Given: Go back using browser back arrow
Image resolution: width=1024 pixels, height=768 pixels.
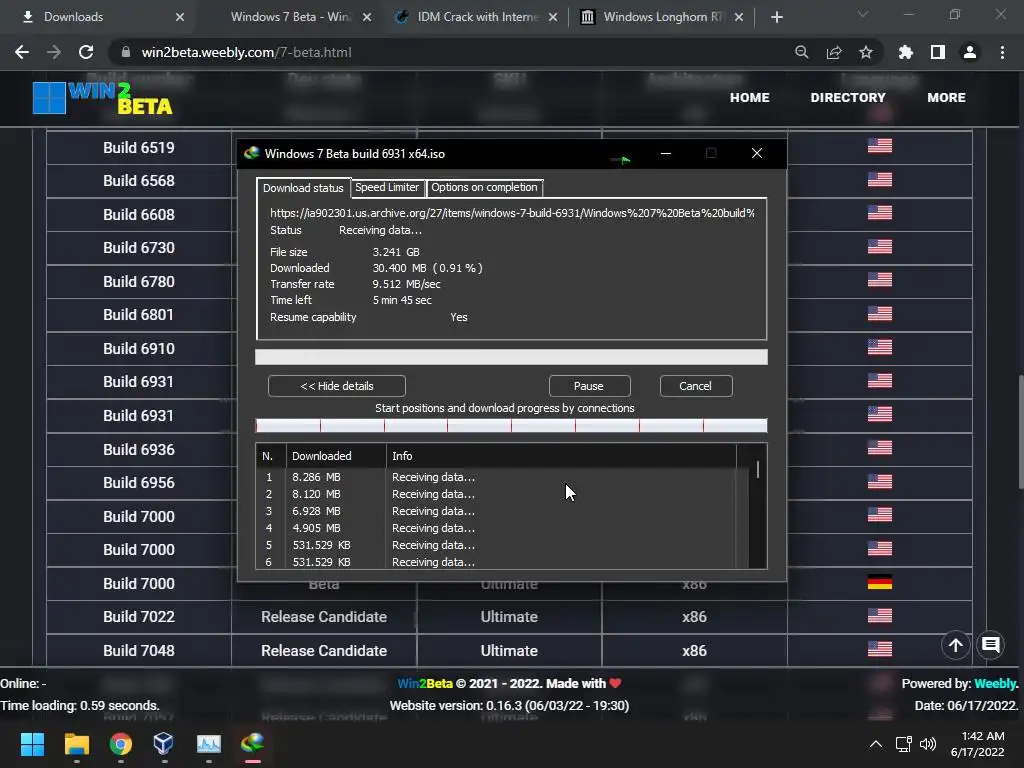Looking at the screenshot, I should (x=22, y=52).
